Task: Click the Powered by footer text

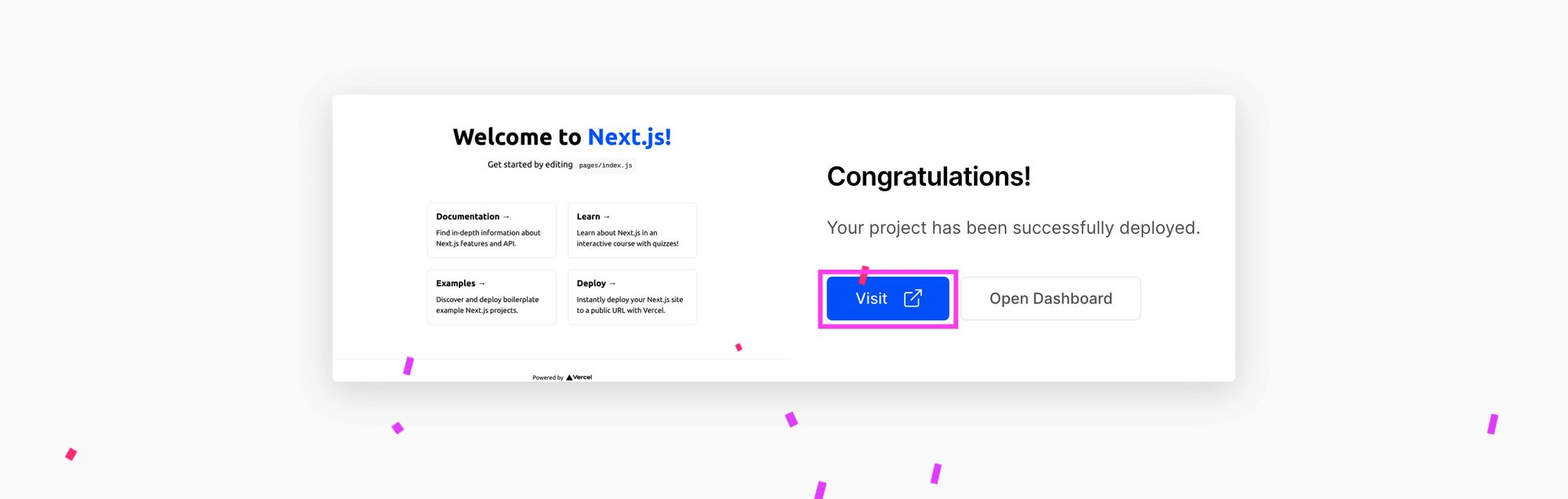Action: tap(547, 377)
